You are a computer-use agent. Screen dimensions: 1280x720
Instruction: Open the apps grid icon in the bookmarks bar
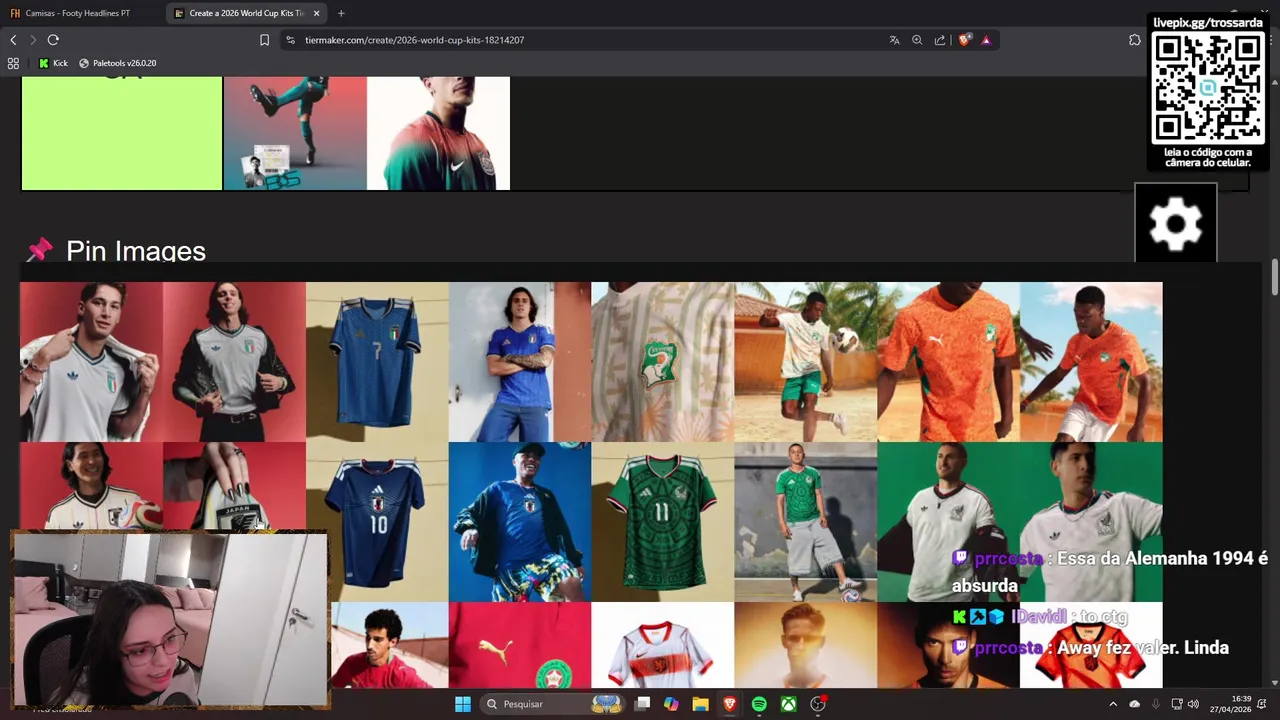pyautogui.click(x=13, y=63)
